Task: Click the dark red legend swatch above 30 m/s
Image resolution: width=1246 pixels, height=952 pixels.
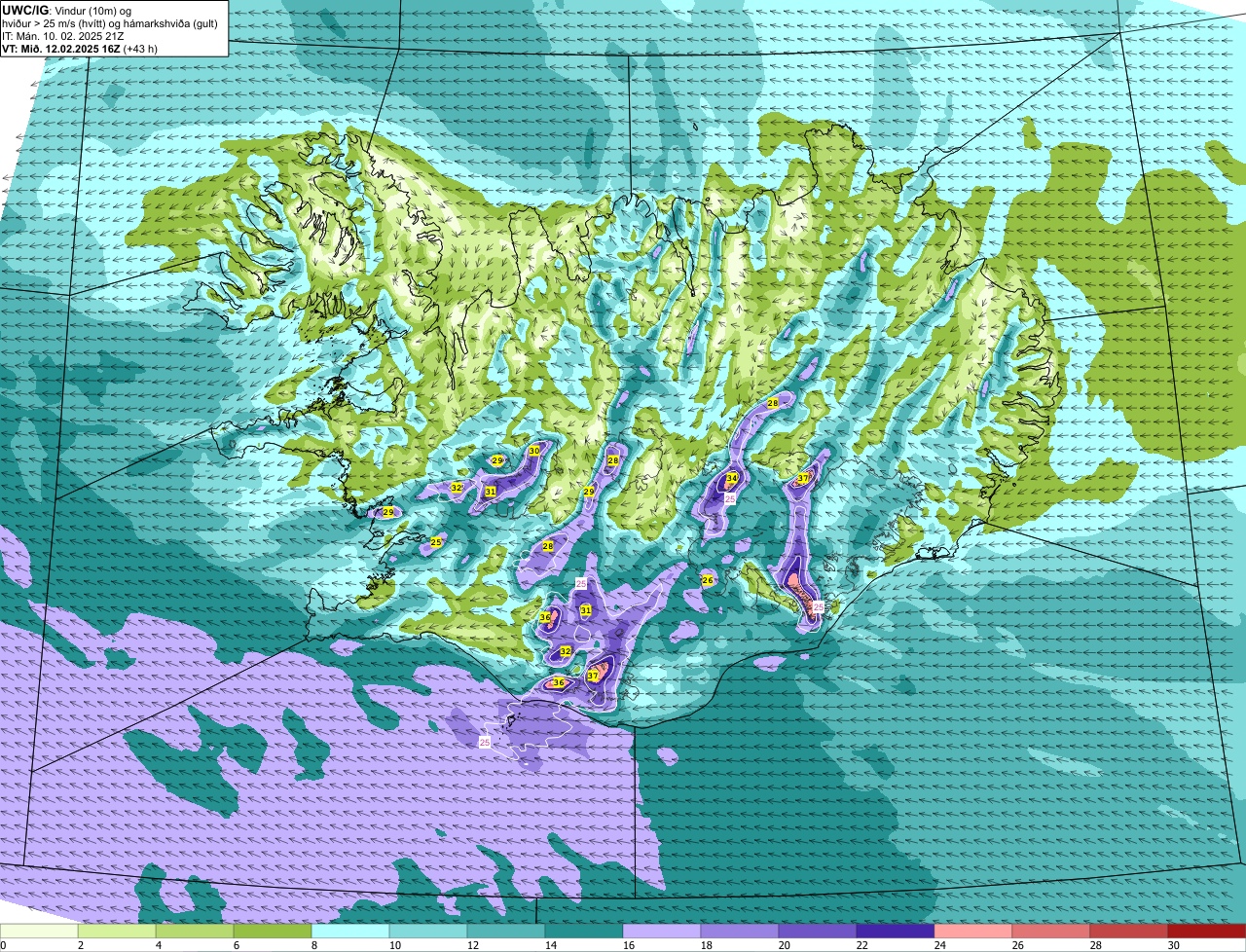Action: coord(1207,932)
